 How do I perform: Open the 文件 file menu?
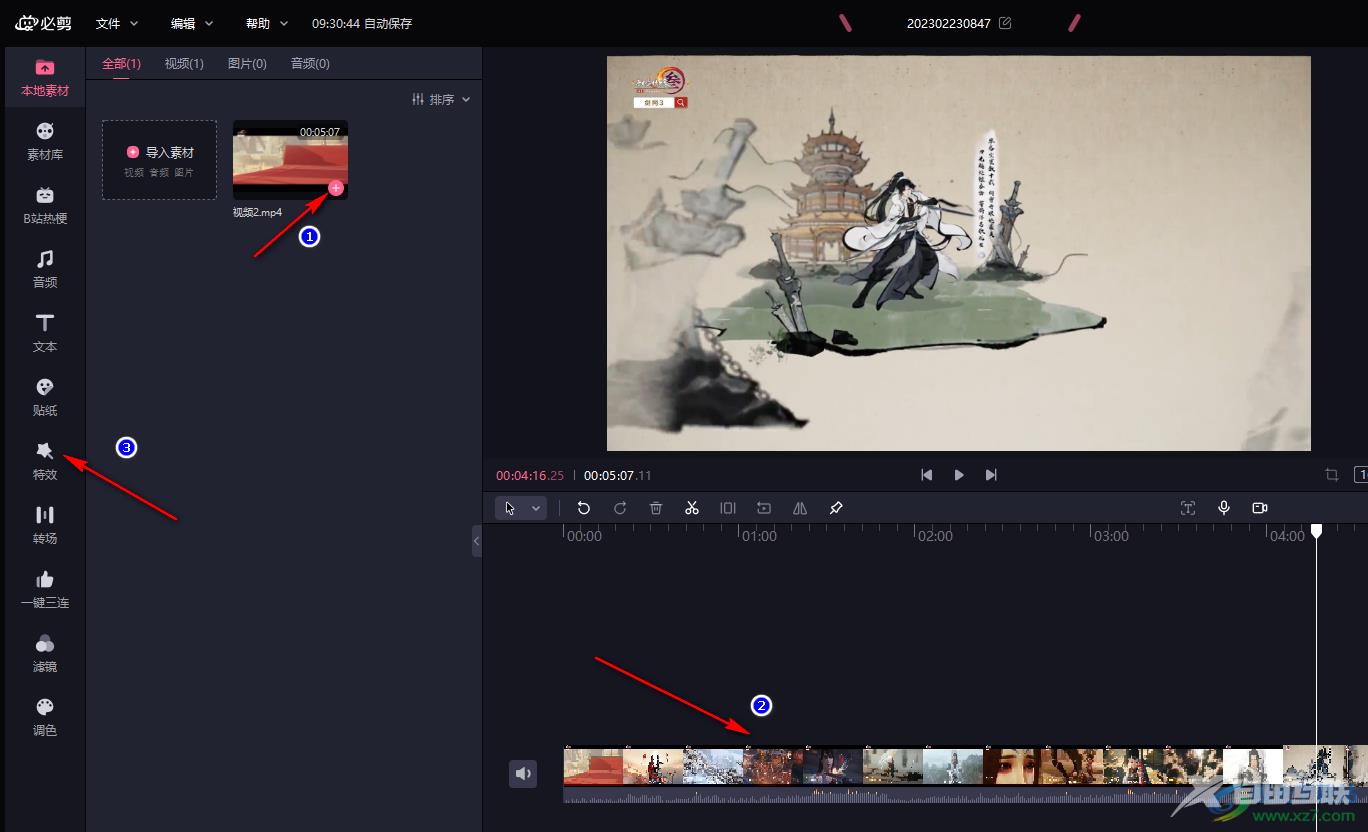pyautogui.click(x=117, y=23)
